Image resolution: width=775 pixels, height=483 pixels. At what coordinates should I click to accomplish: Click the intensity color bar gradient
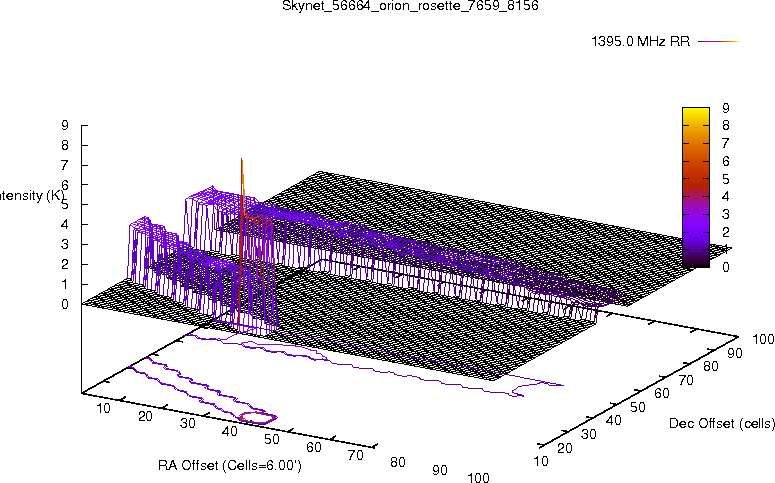(x=695, y=187)
